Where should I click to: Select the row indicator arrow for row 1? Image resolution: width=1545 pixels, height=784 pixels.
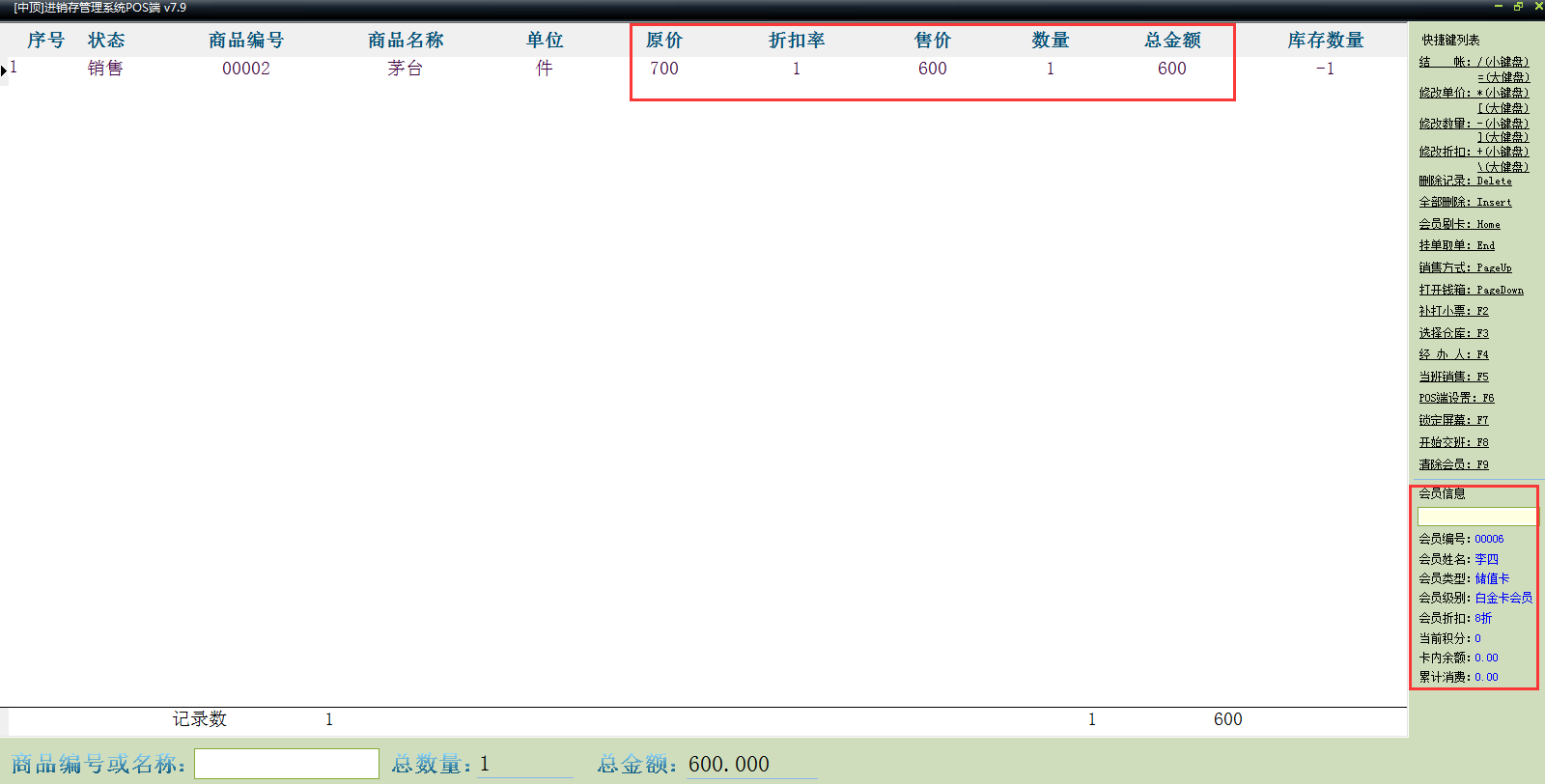(x=4, y=70)
